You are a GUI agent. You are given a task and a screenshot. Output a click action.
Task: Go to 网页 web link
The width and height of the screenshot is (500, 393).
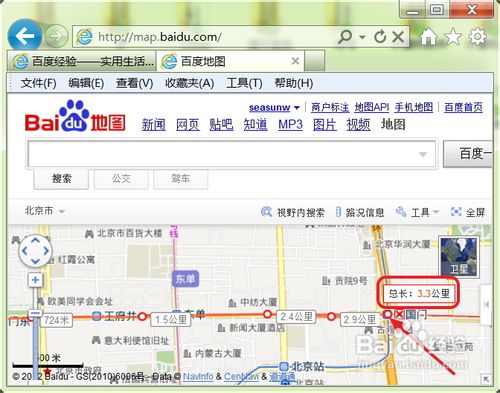pos(188,125)
